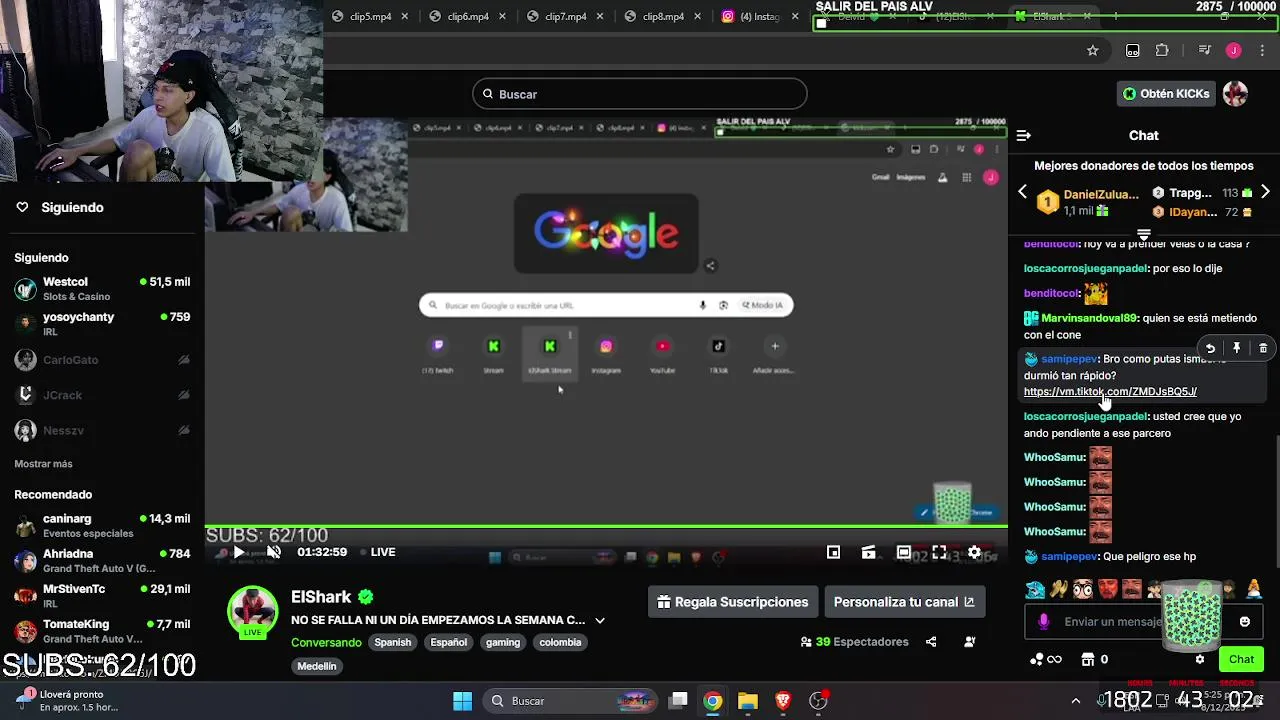Select the Medellín tag
This screenshot has width=1280, height=720.
(x=317, y=666)
